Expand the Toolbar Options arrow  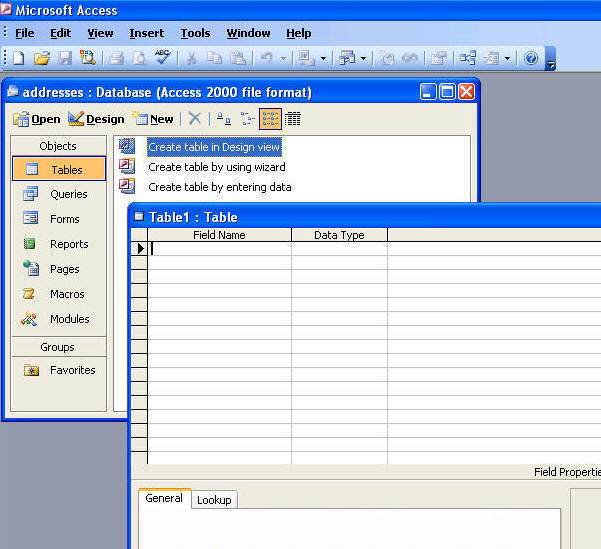[550, 59]
